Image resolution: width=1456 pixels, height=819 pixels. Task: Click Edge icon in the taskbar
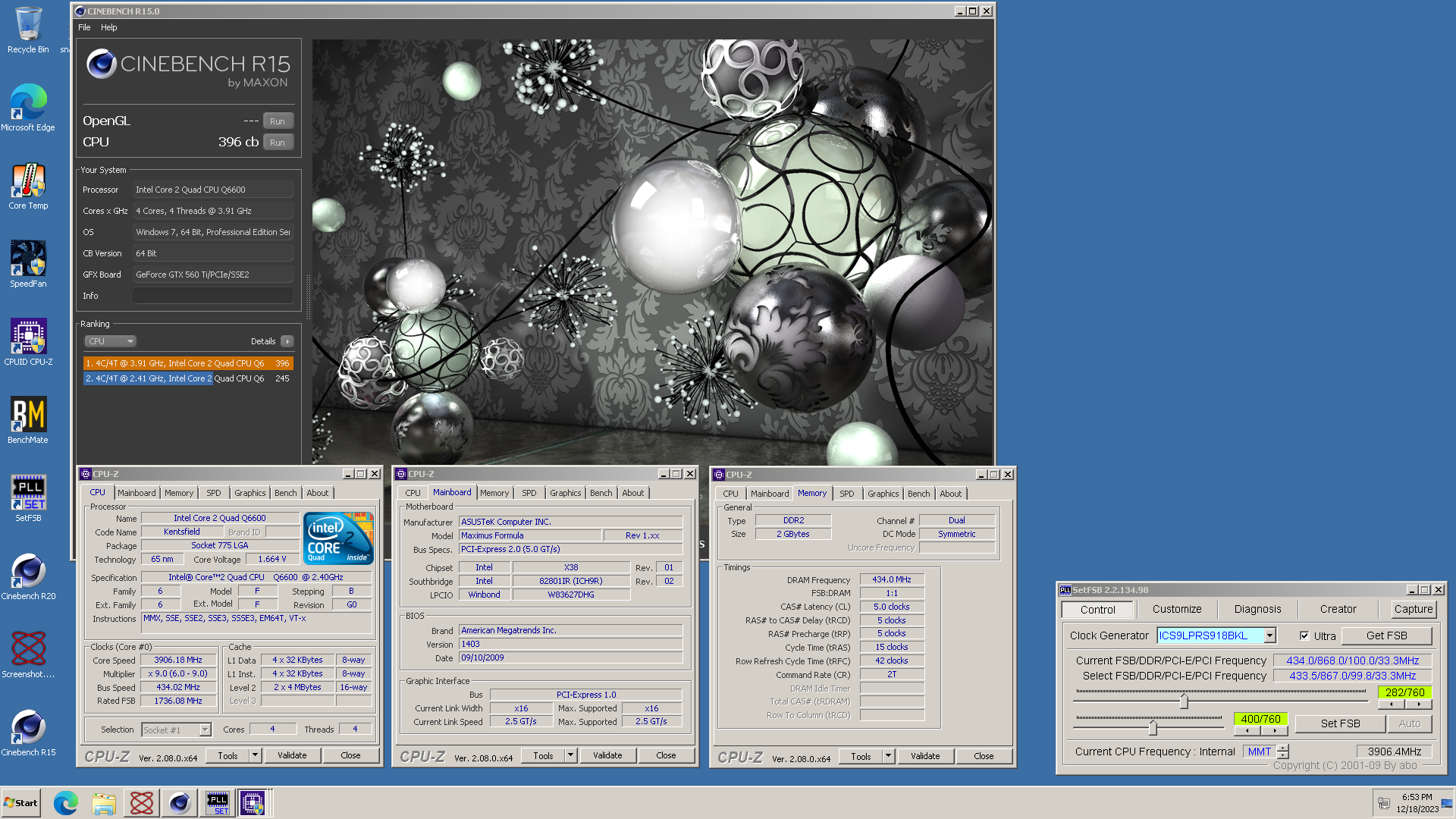[66, 803]
